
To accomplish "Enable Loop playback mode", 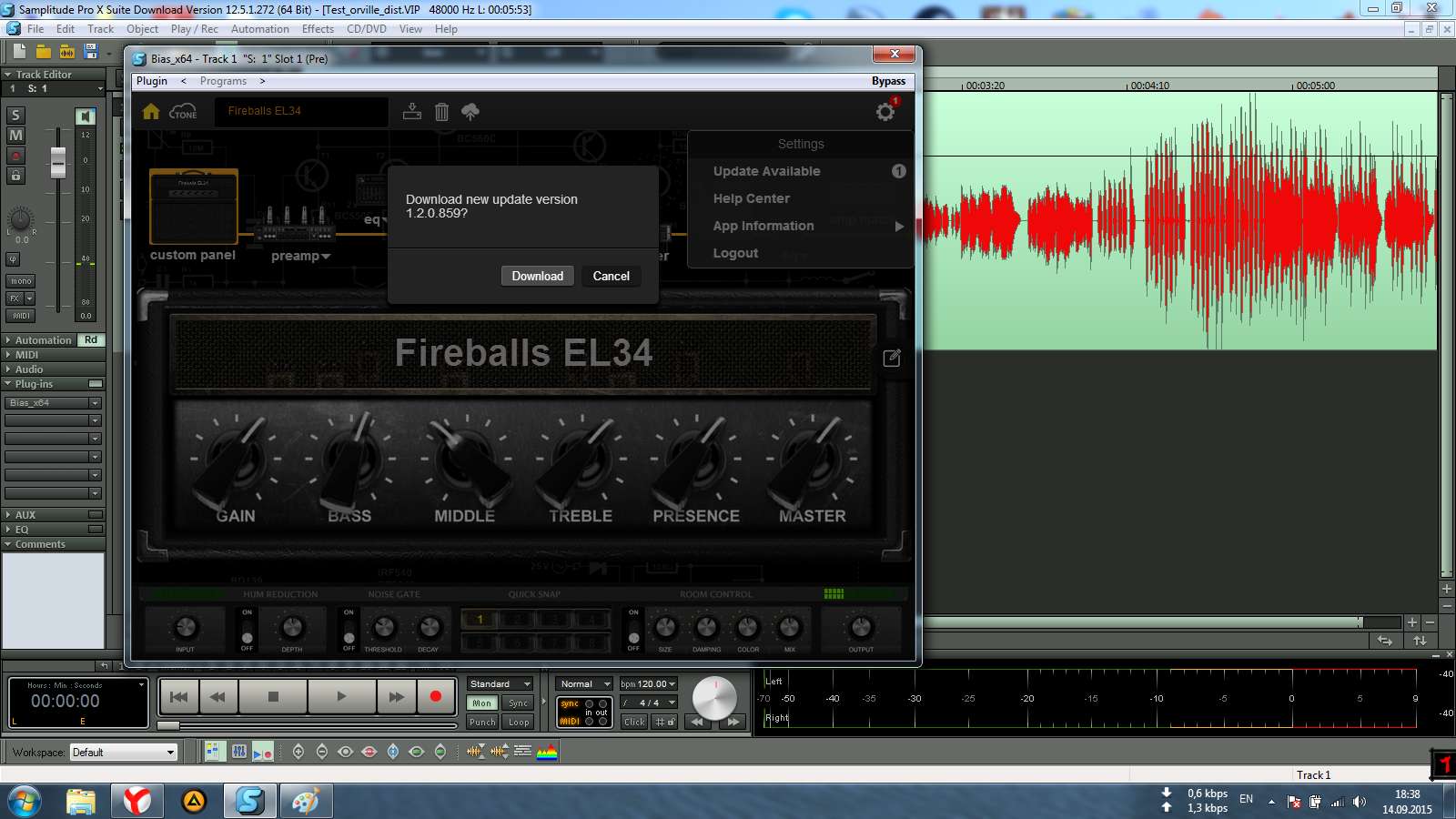I will pos(519,723).
